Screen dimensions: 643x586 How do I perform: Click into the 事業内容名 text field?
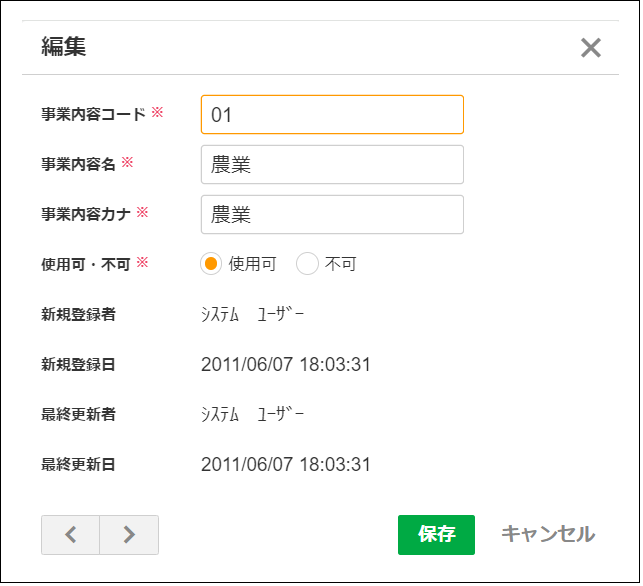coord(332,165)
